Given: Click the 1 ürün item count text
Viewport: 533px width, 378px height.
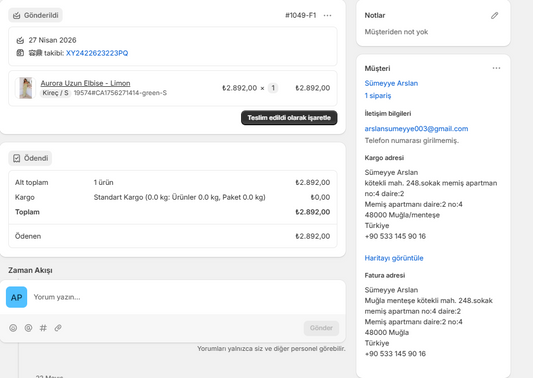Looking at the screenshot, I should click(103, 183).
